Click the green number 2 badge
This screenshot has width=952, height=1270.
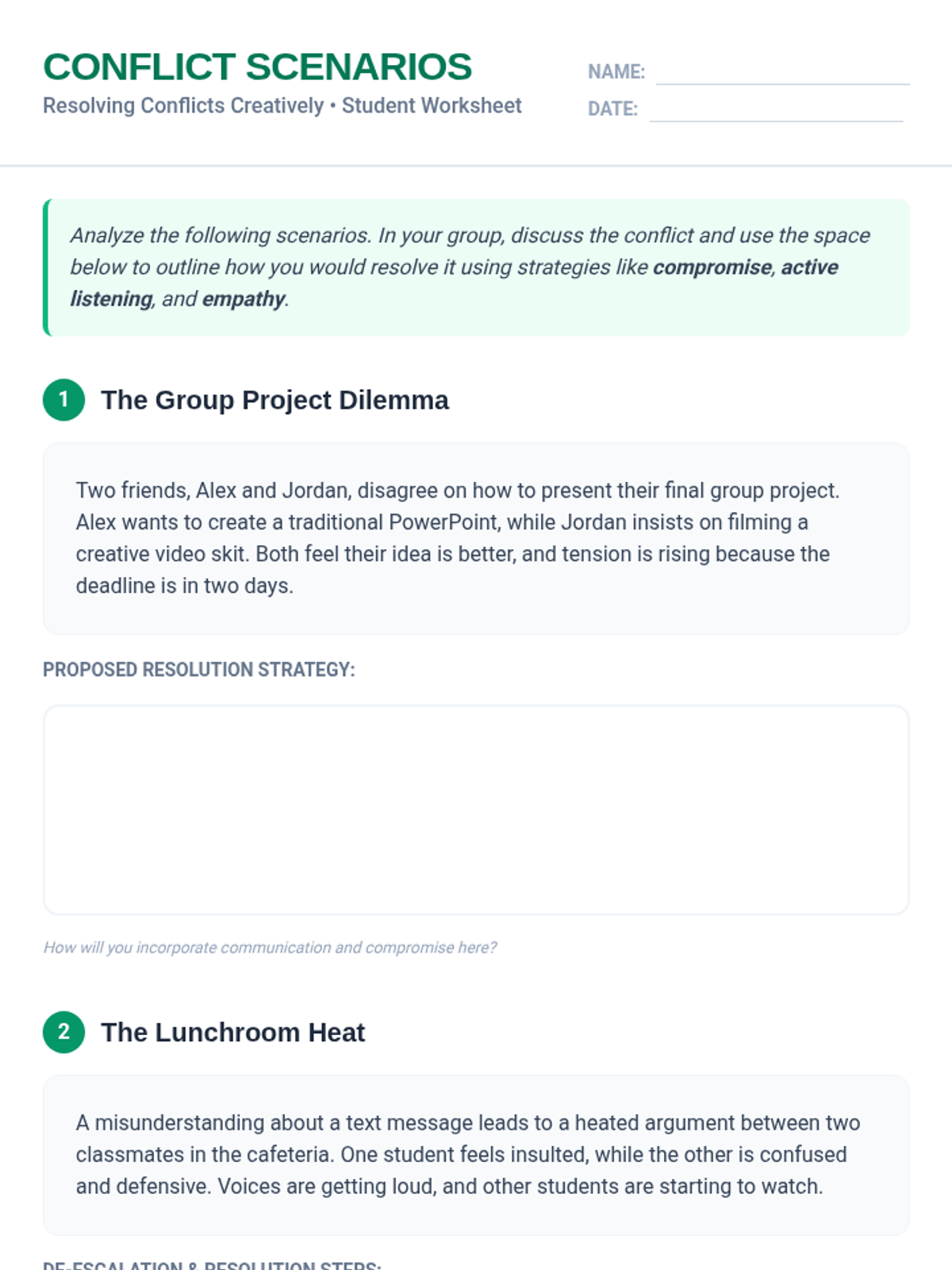[63, 1032]
